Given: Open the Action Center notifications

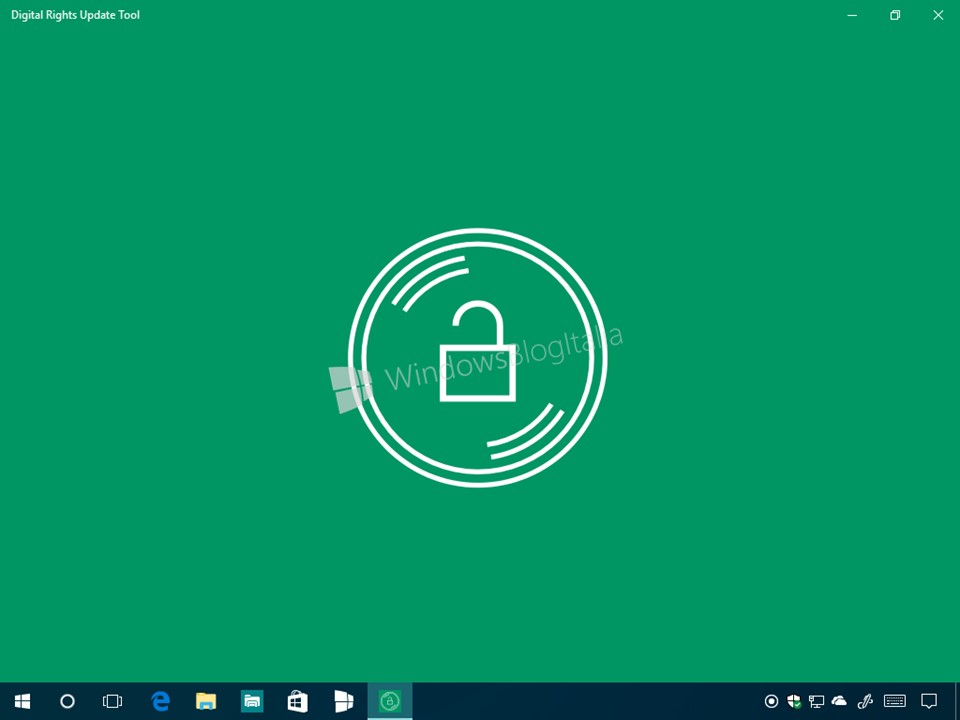Looking at the screenshot, I should pyautogui.click(x=929, y=701).
